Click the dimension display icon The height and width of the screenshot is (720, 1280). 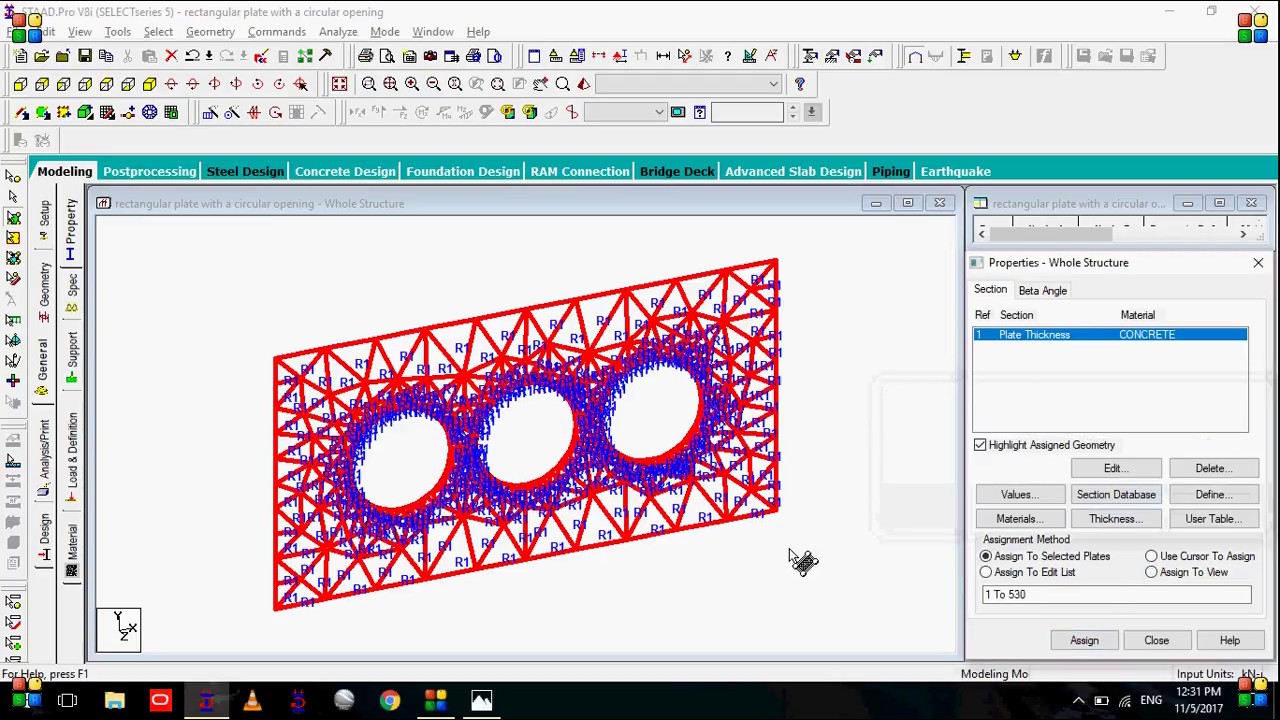(663, 56)
